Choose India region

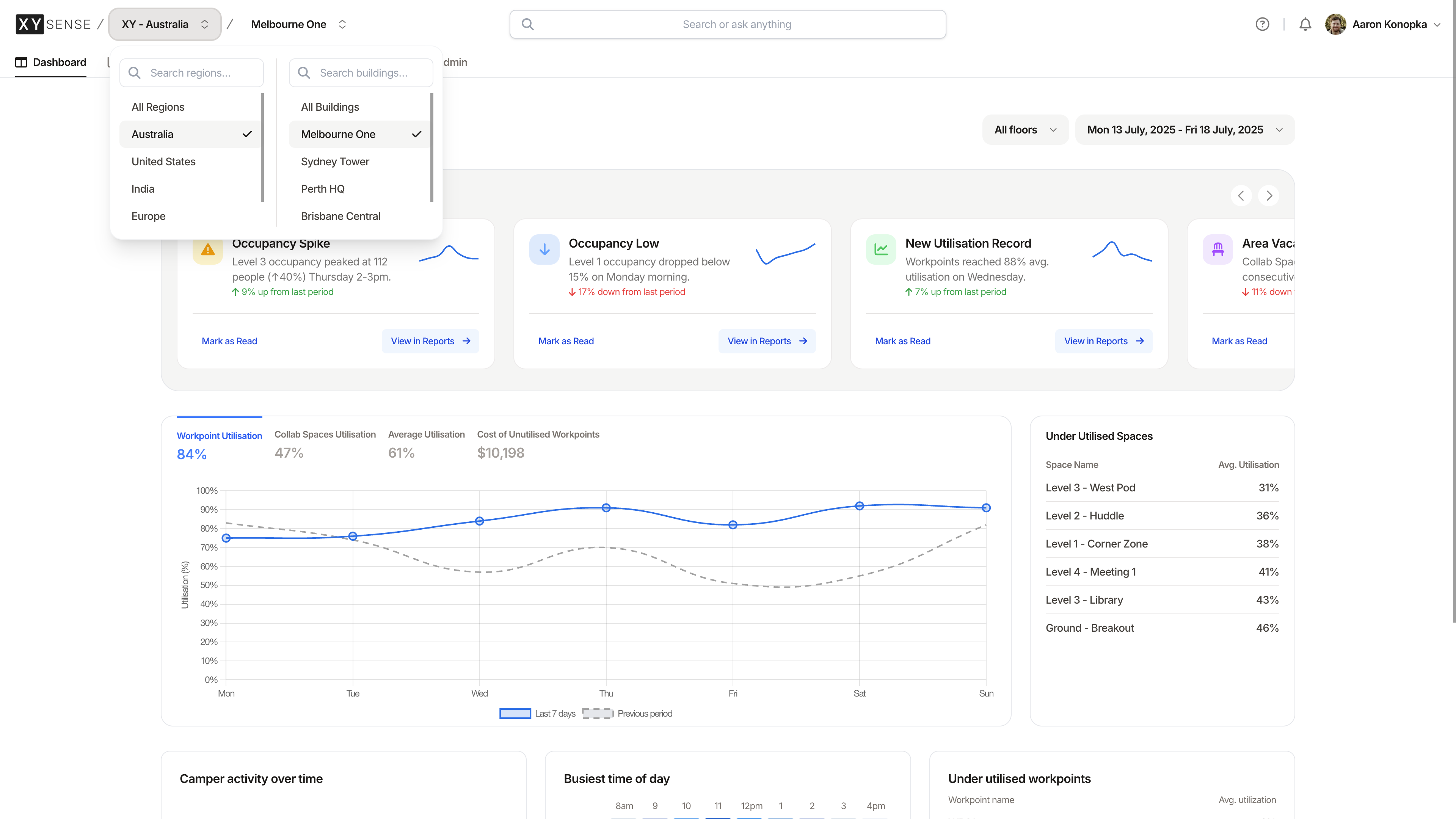[x=190, y=189]
